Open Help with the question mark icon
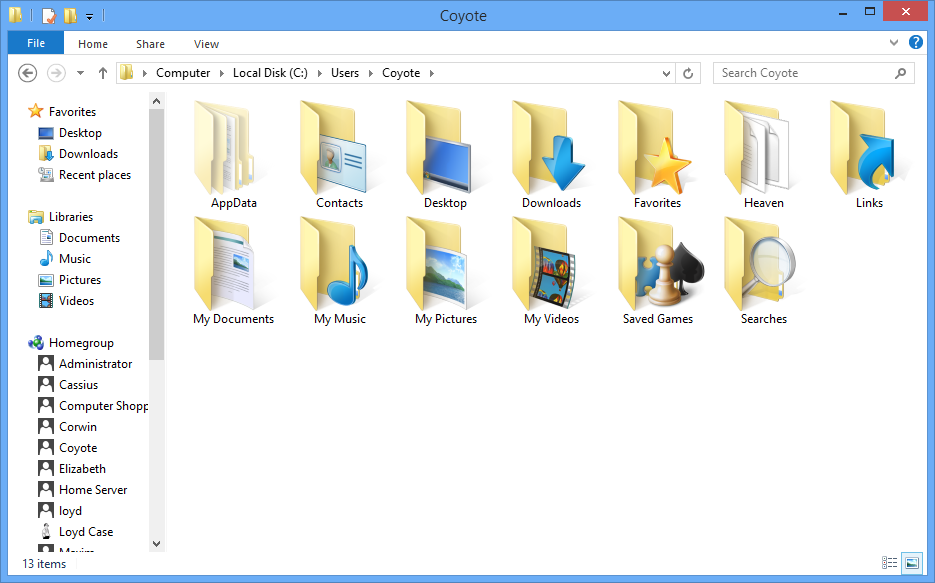This screenshot has width=935, height=583. [x=916, y=42]
